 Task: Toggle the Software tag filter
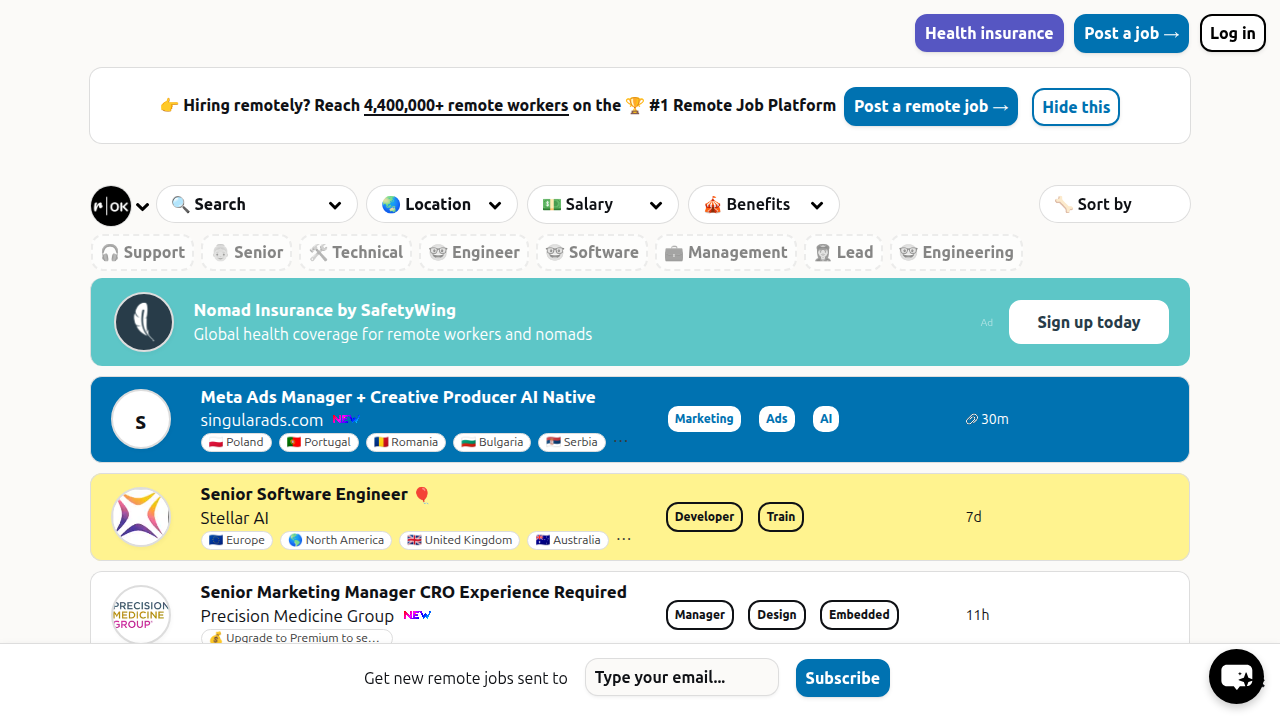[x=592, y=252]
